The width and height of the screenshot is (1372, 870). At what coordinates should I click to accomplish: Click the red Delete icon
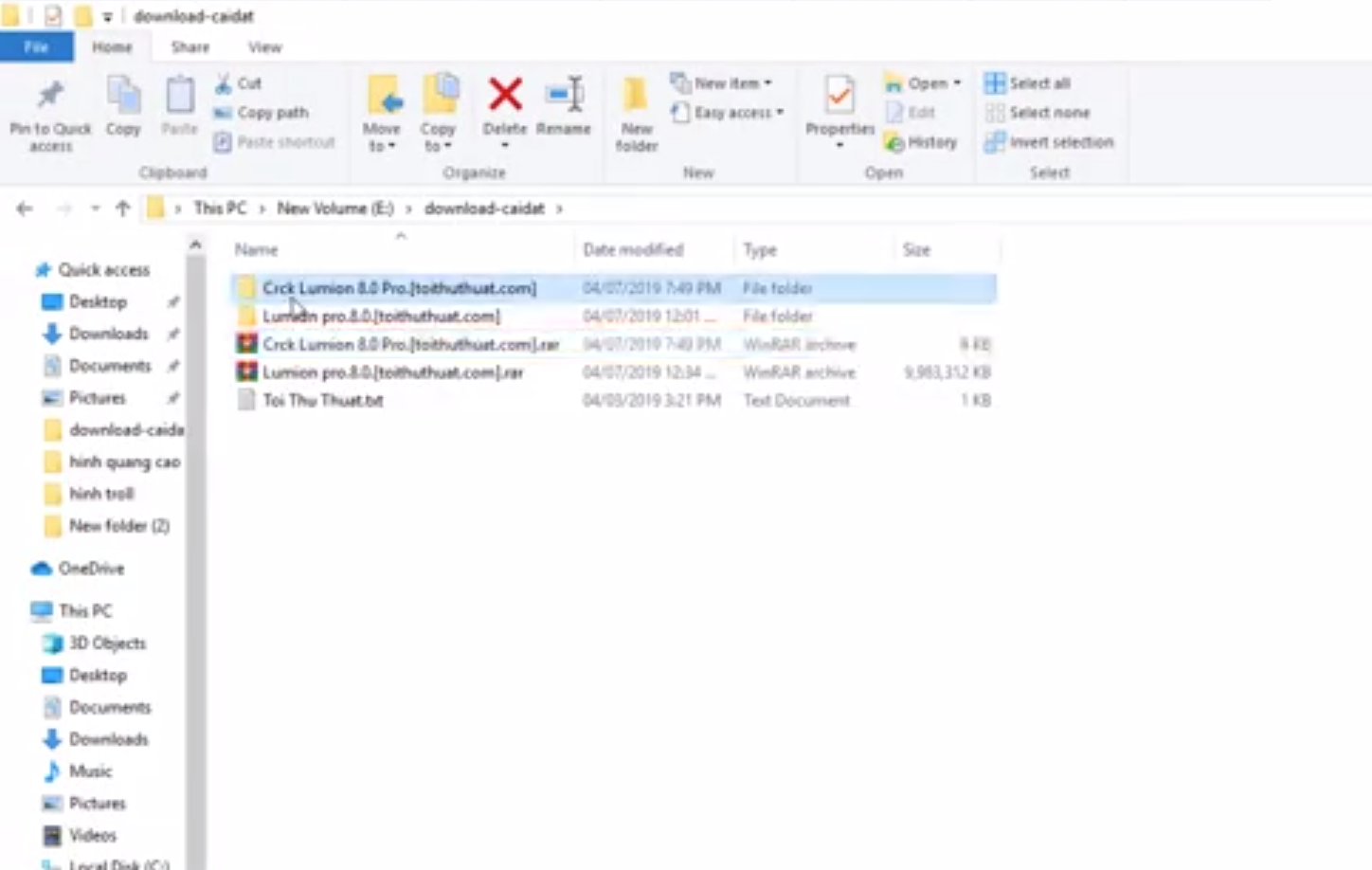tap(505, 95)
